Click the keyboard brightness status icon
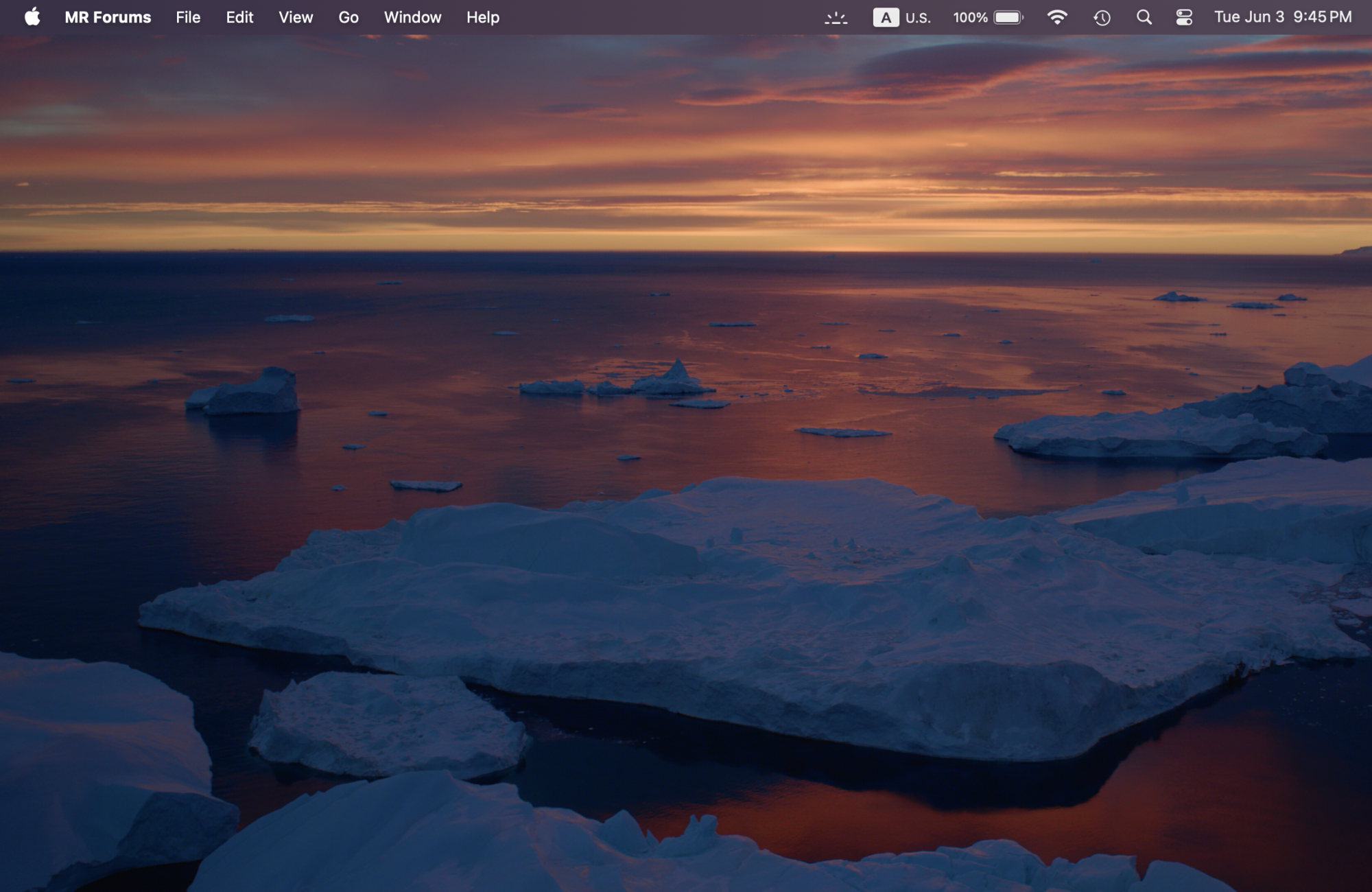 [836, 18]
